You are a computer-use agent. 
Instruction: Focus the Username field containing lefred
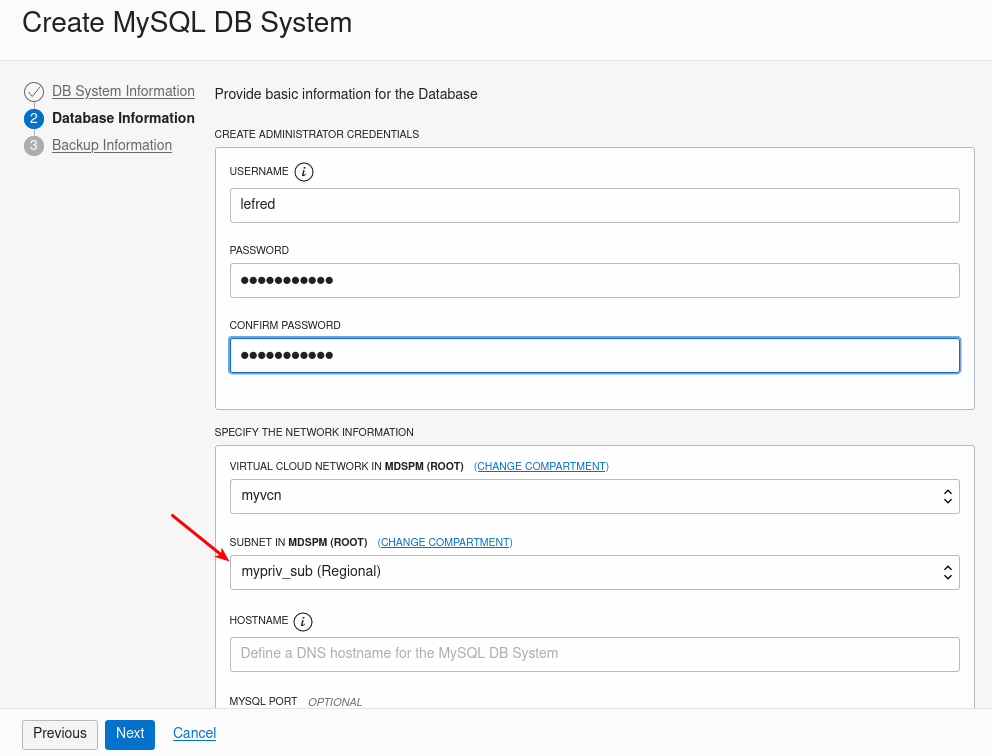click(x=595, y=205)
